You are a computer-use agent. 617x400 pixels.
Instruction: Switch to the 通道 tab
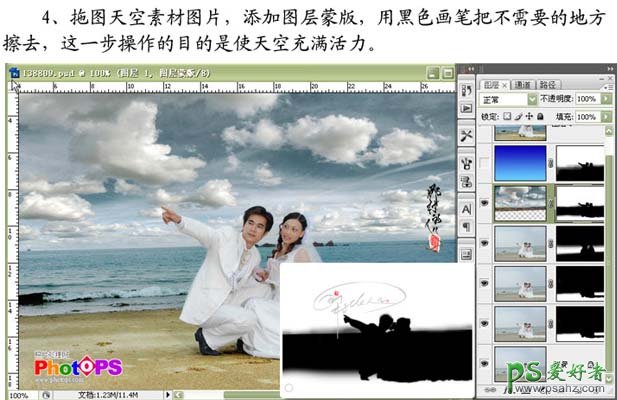pos(526,84)
